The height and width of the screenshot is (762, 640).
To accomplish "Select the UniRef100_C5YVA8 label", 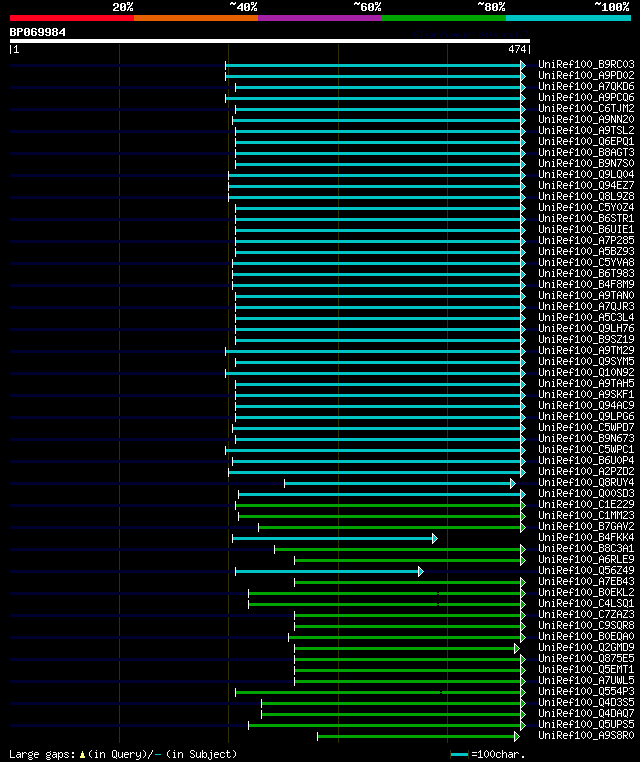I will [x=586, y=262].
